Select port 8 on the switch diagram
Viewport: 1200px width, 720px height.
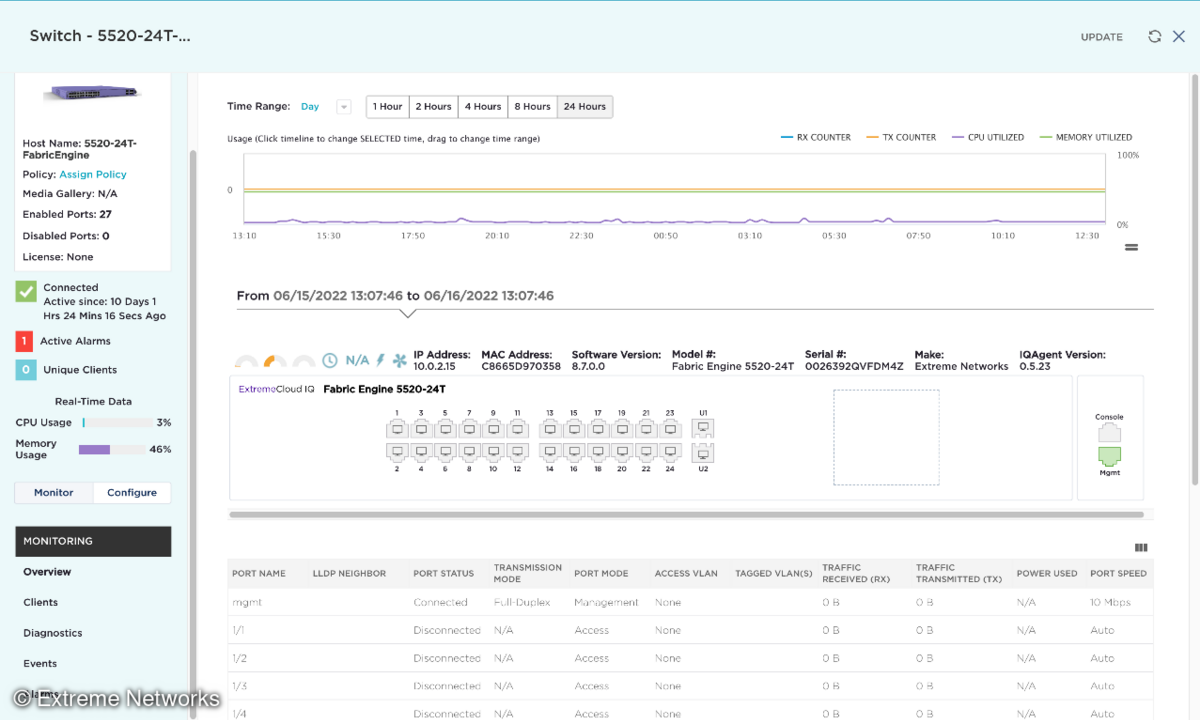pos(469,451)
